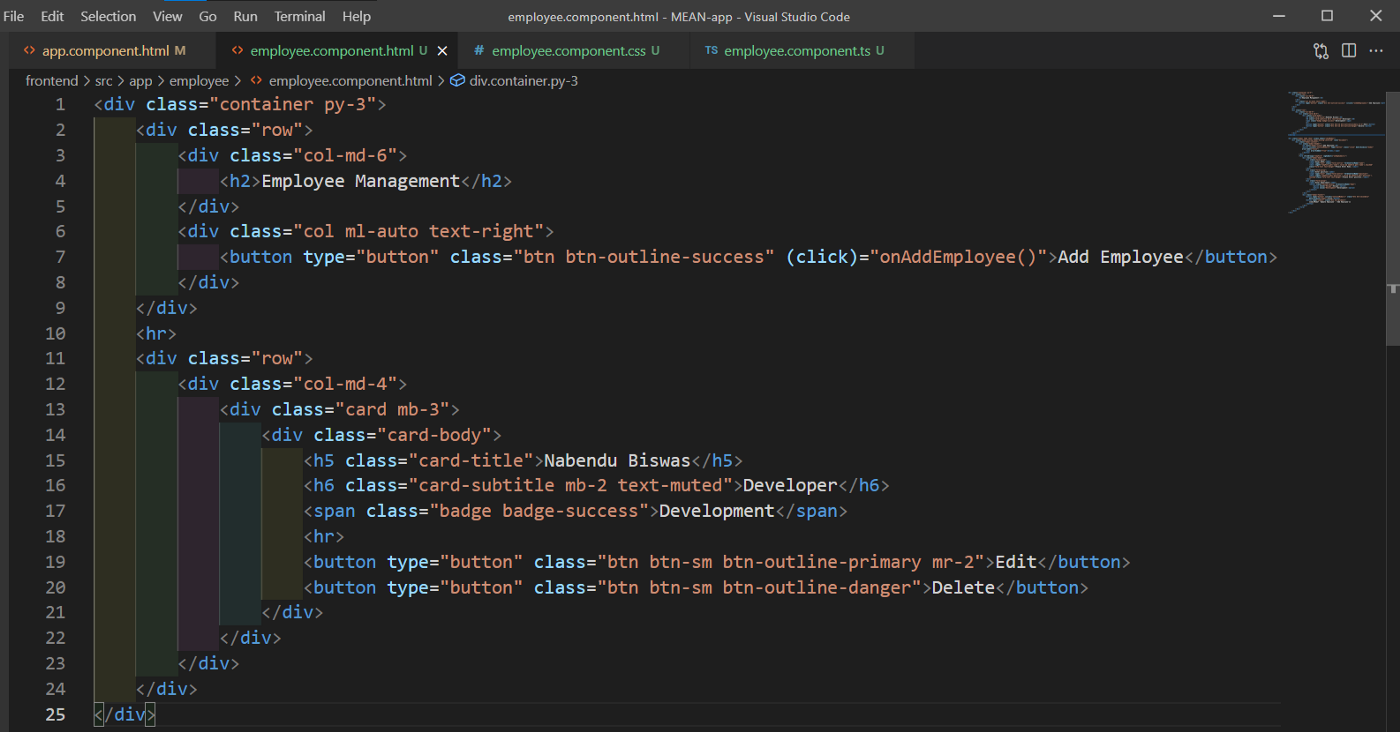Click the HTML icon on the active employee.component.html tab
Screen dimensions: 1400x732
(x=237, y=51)
